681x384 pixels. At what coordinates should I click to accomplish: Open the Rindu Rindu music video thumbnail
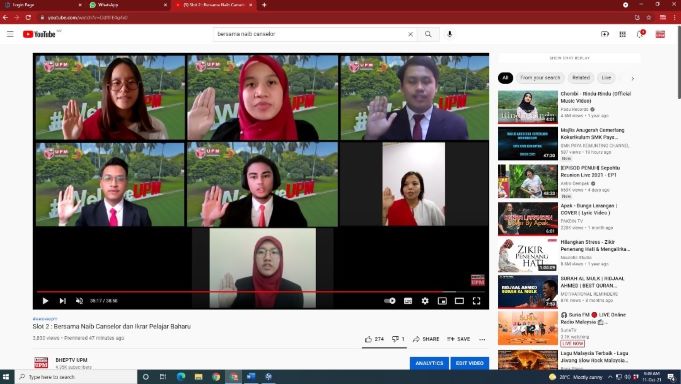(x=528, y=107)
